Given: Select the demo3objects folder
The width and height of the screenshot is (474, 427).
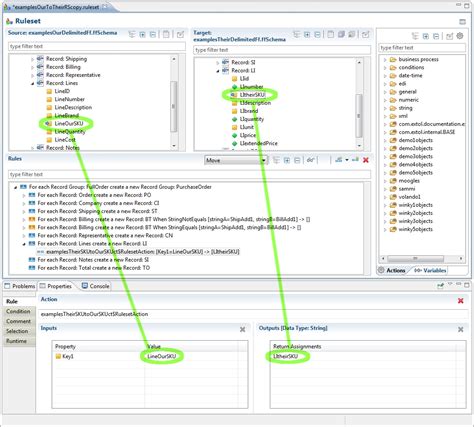Looking at the screenshot, I should [416, 157].
